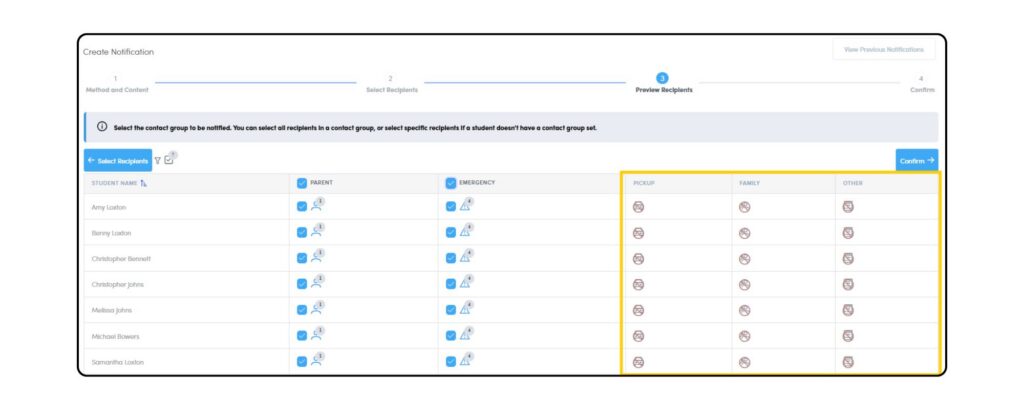Image resolution: width=1024 pixels, height=415 pixels.
Task: Toggle the Parent column header checkbox
Action: coord(302,183)
